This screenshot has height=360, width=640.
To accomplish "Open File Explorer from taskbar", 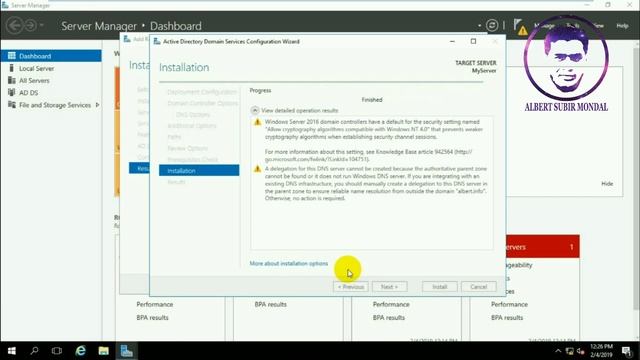I will coord(103,351).
